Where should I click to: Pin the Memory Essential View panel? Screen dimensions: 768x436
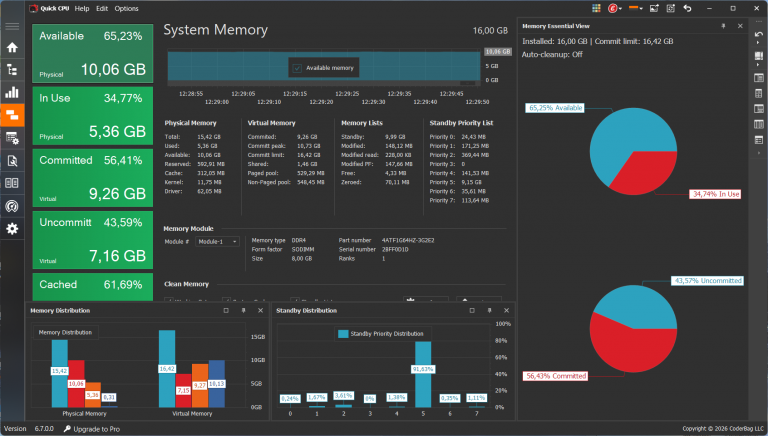coord(723,26)
